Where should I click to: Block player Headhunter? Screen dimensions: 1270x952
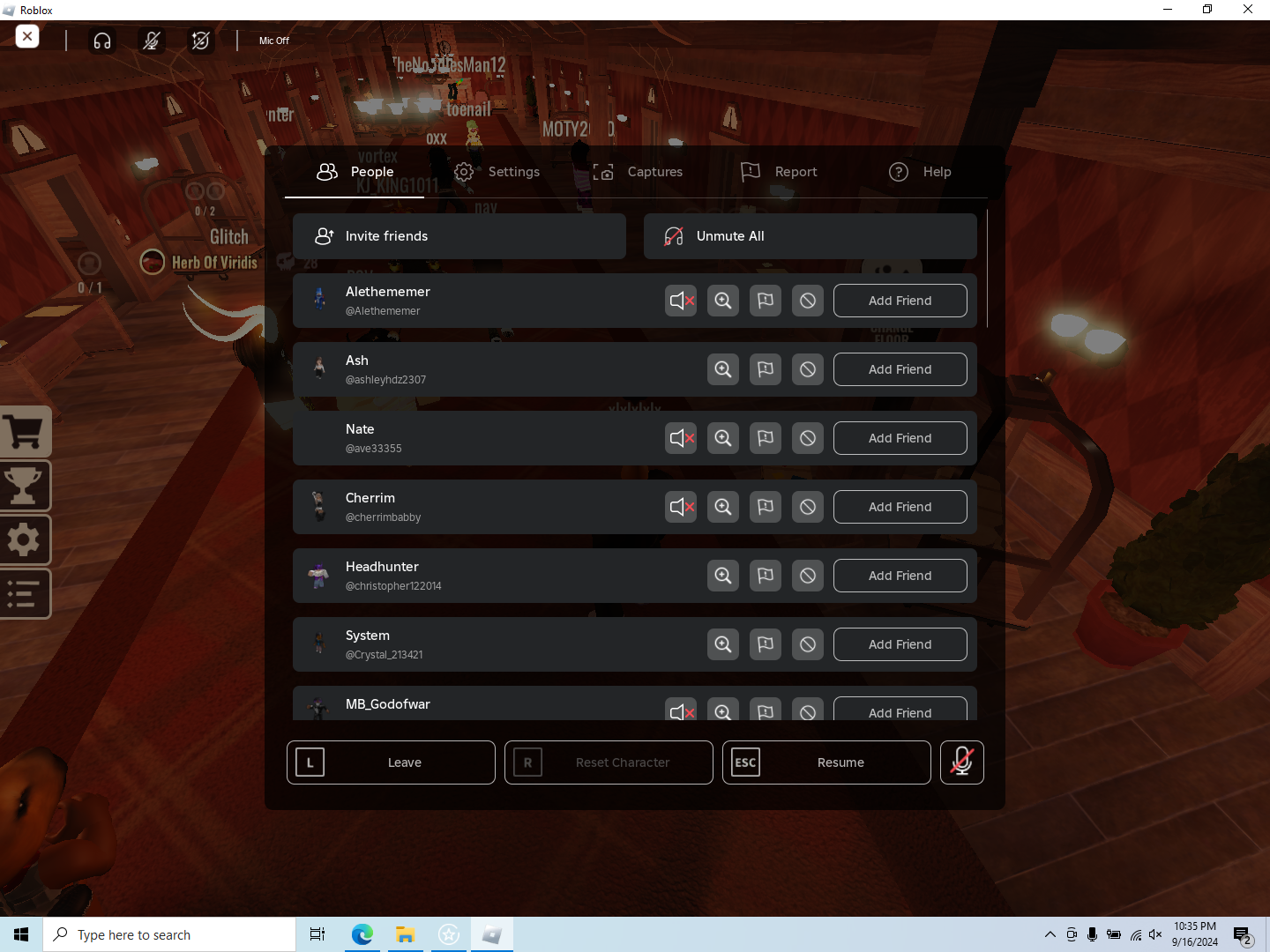[808, 576]
